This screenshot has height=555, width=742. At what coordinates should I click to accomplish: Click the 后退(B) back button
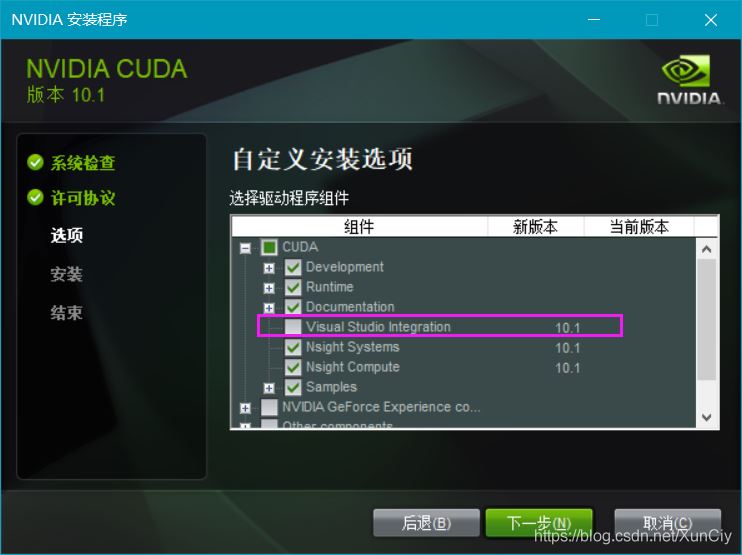(426, 523)
